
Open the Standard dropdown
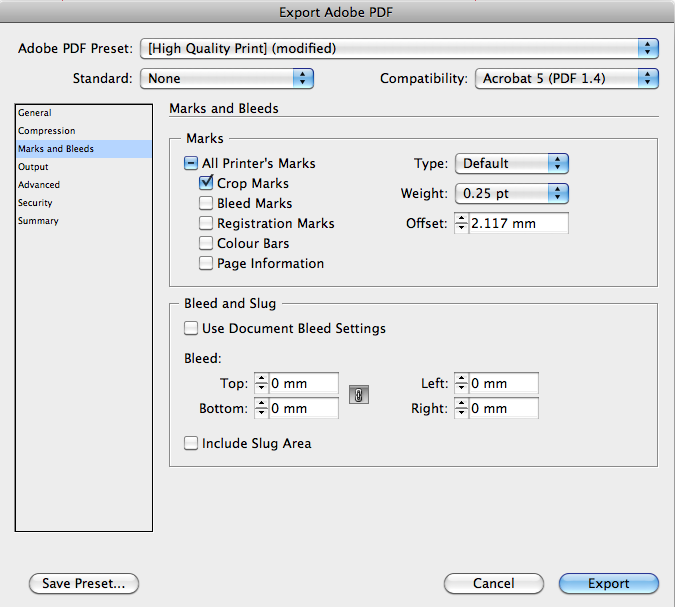(x=227, y=78)
